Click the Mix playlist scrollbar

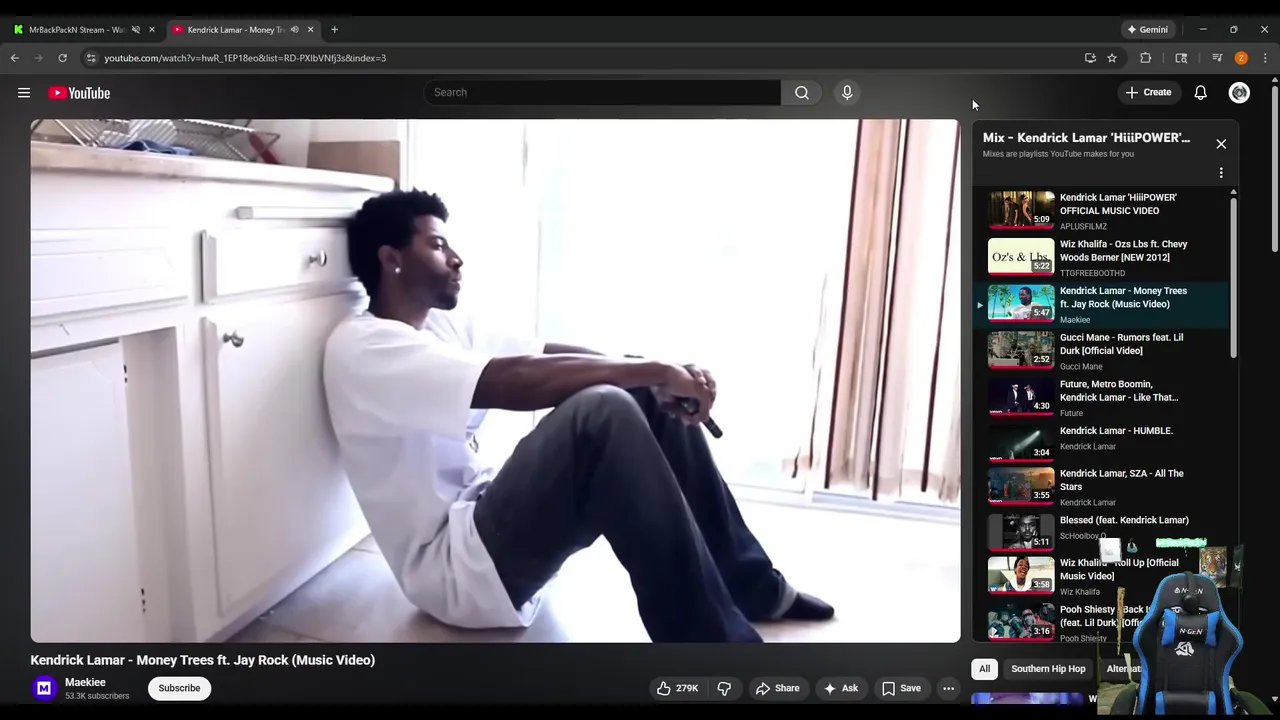click(1233, 277)
